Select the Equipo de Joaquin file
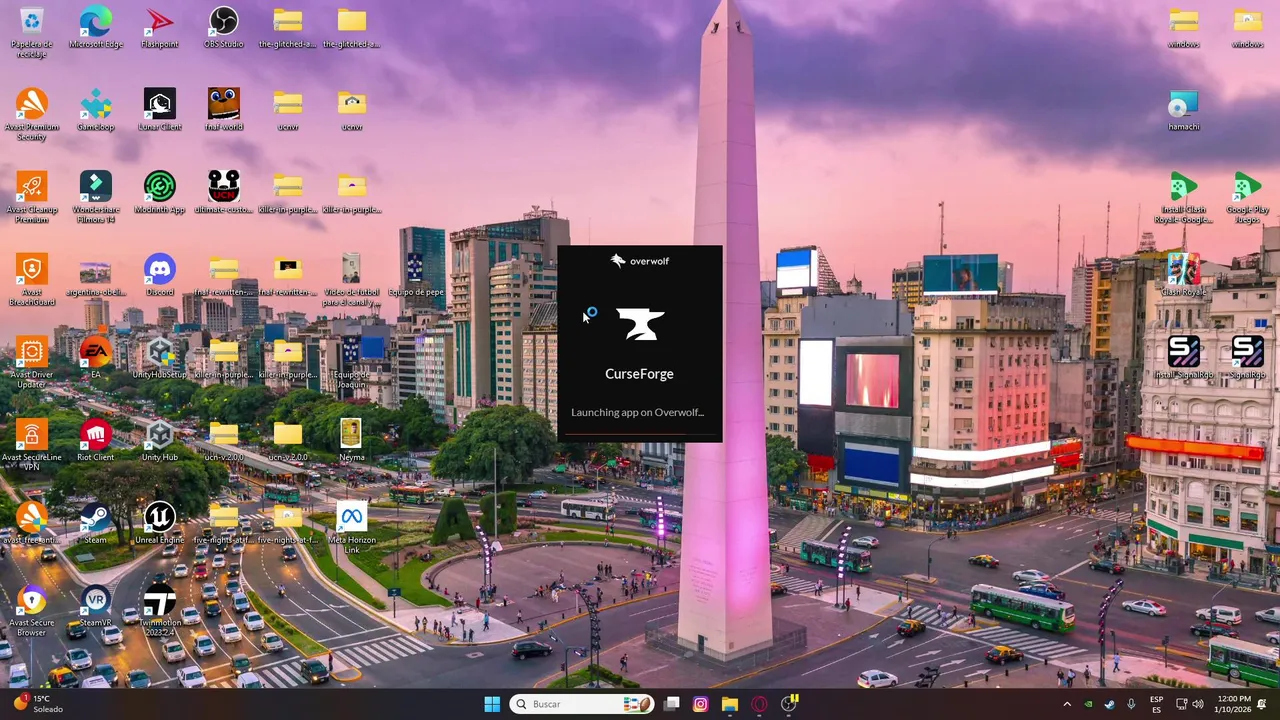Viewport: 1280px width, 720px height. pyautogui.click(x=351, y=363)
